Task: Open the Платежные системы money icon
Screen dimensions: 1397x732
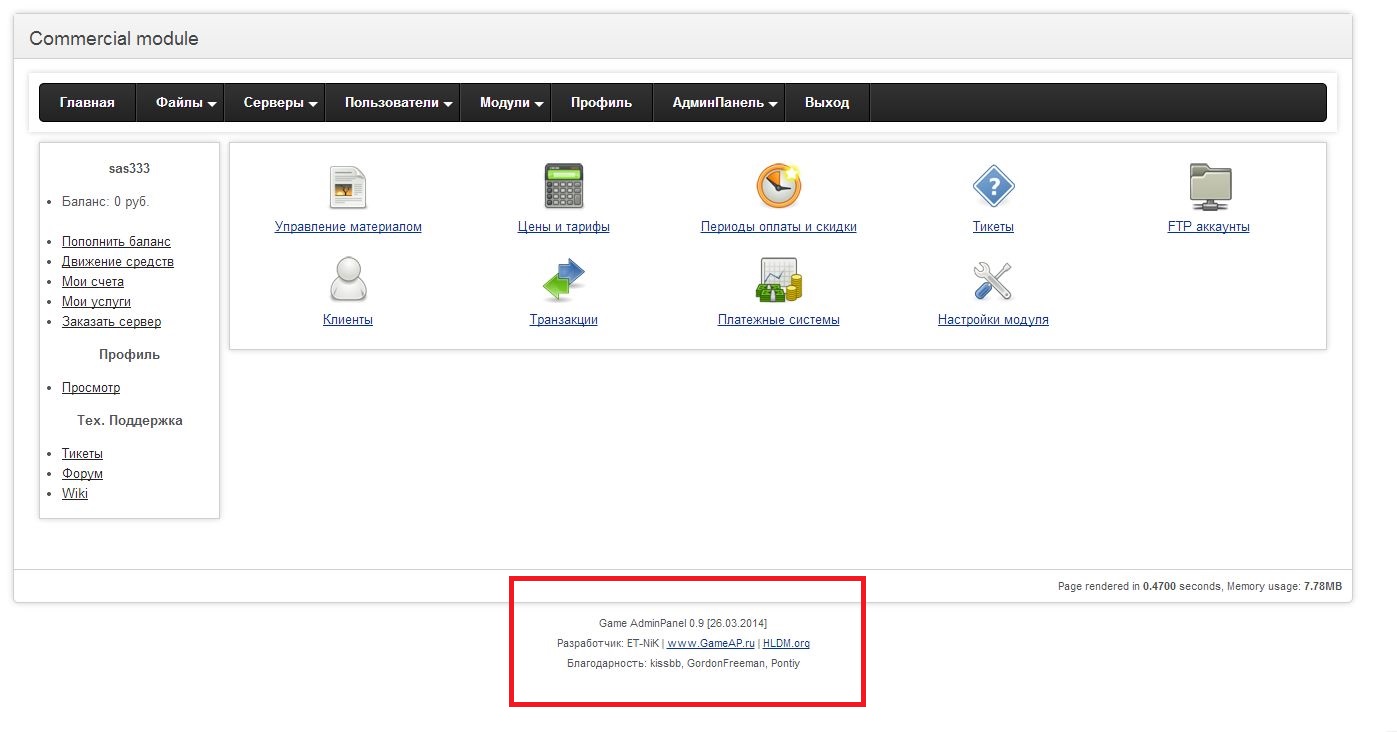Action: pyautogui.click(x=778, y=280)
